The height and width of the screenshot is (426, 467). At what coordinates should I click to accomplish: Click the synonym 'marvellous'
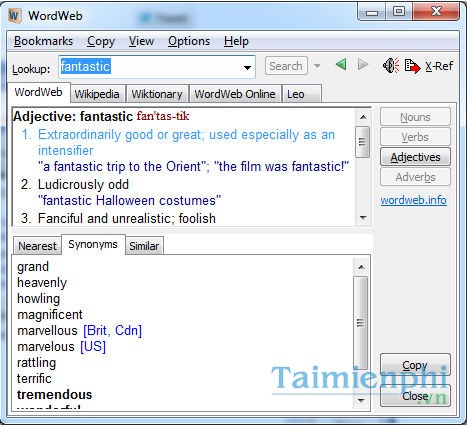tap(47, 330)
